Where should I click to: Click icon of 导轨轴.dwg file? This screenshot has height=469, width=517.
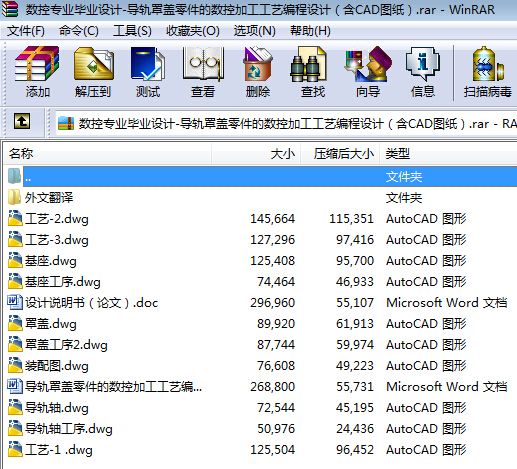coord(15,407)
